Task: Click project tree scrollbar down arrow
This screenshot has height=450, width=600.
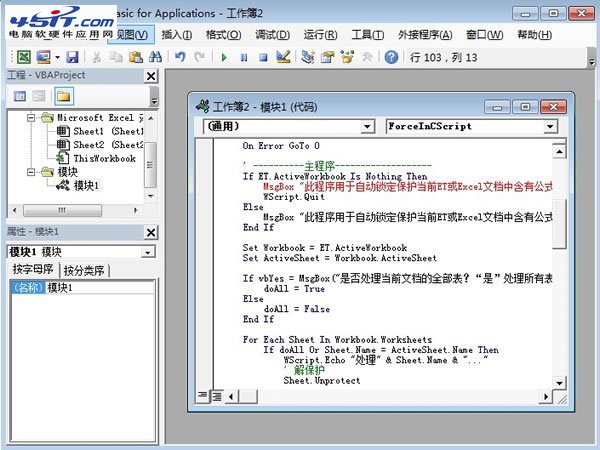Action: click(151, 196)
